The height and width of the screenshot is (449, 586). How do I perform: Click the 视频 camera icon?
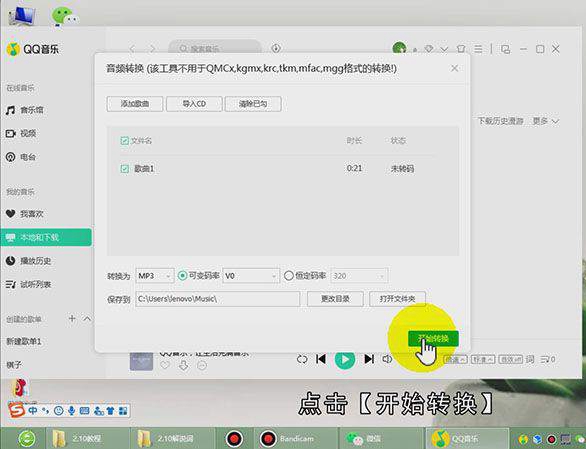10,133
